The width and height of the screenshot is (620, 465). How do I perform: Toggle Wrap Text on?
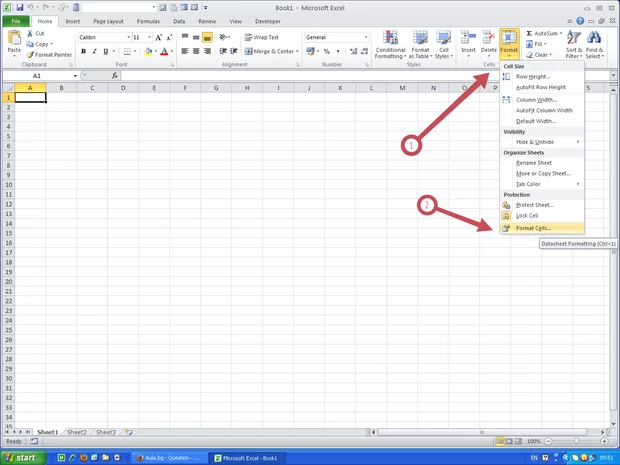point(265,37)
